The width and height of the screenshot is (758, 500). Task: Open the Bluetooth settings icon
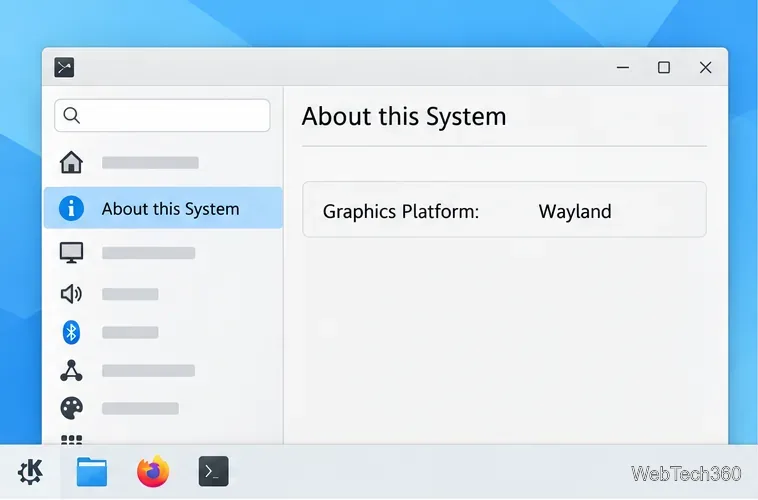[x=71, y=332]
